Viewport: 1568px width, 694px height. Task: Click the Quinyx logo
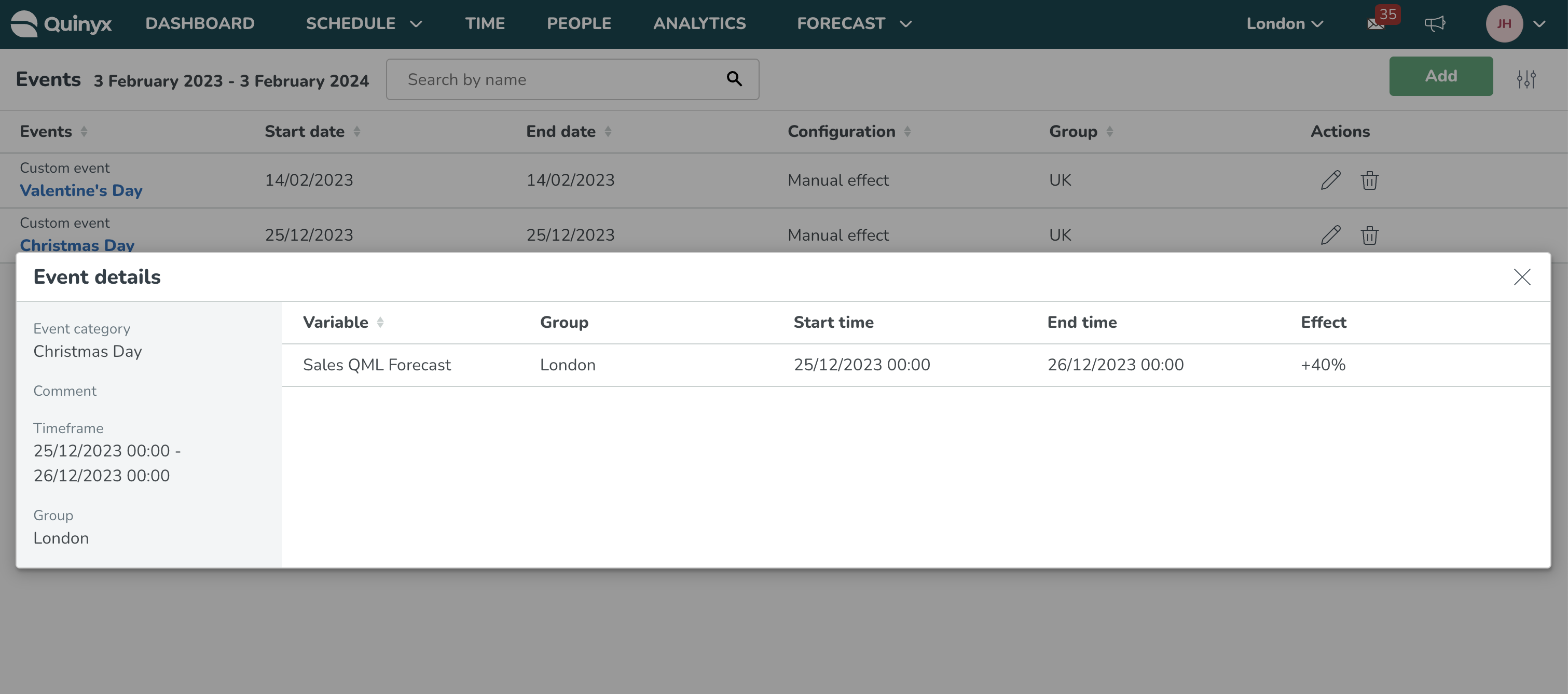pos(61,24)
